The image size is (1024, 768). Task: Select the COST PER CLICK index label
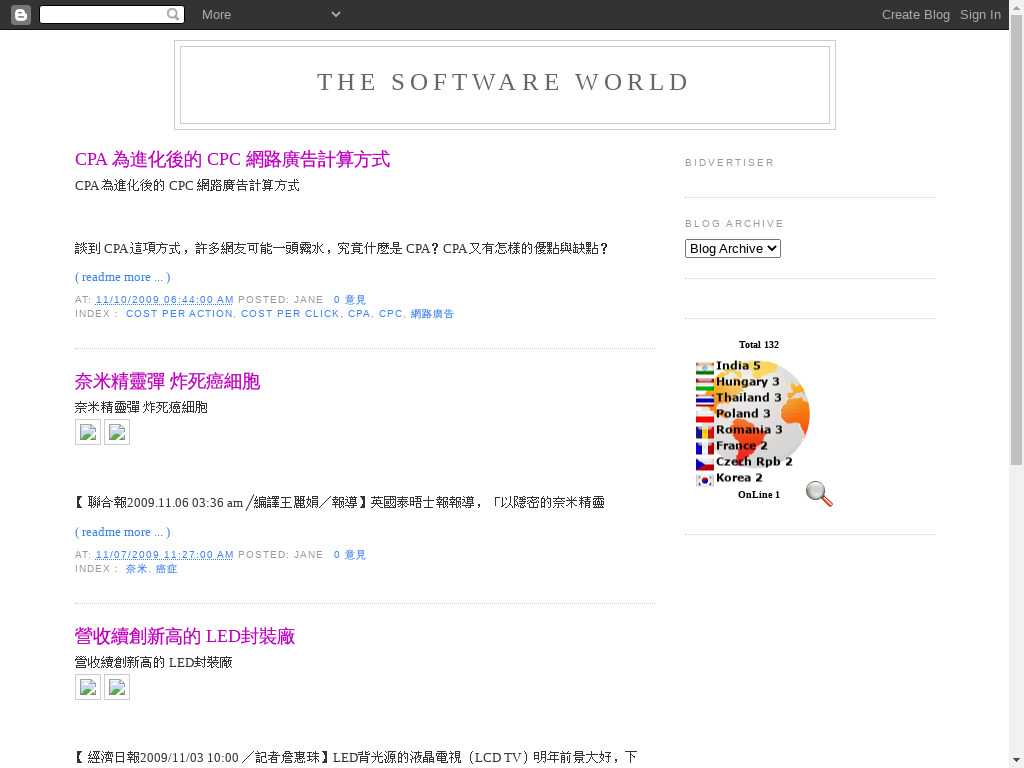pyautogui.click(x=290, y=314)
